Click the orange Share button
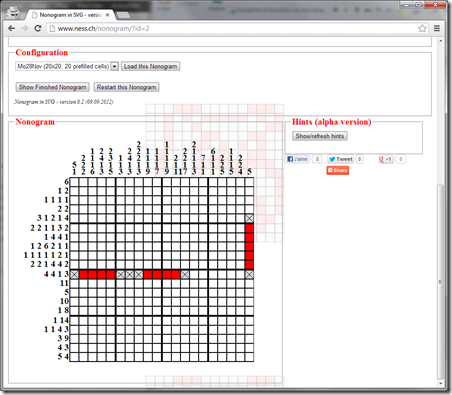 pyautogui.click(x=337, y=170)
